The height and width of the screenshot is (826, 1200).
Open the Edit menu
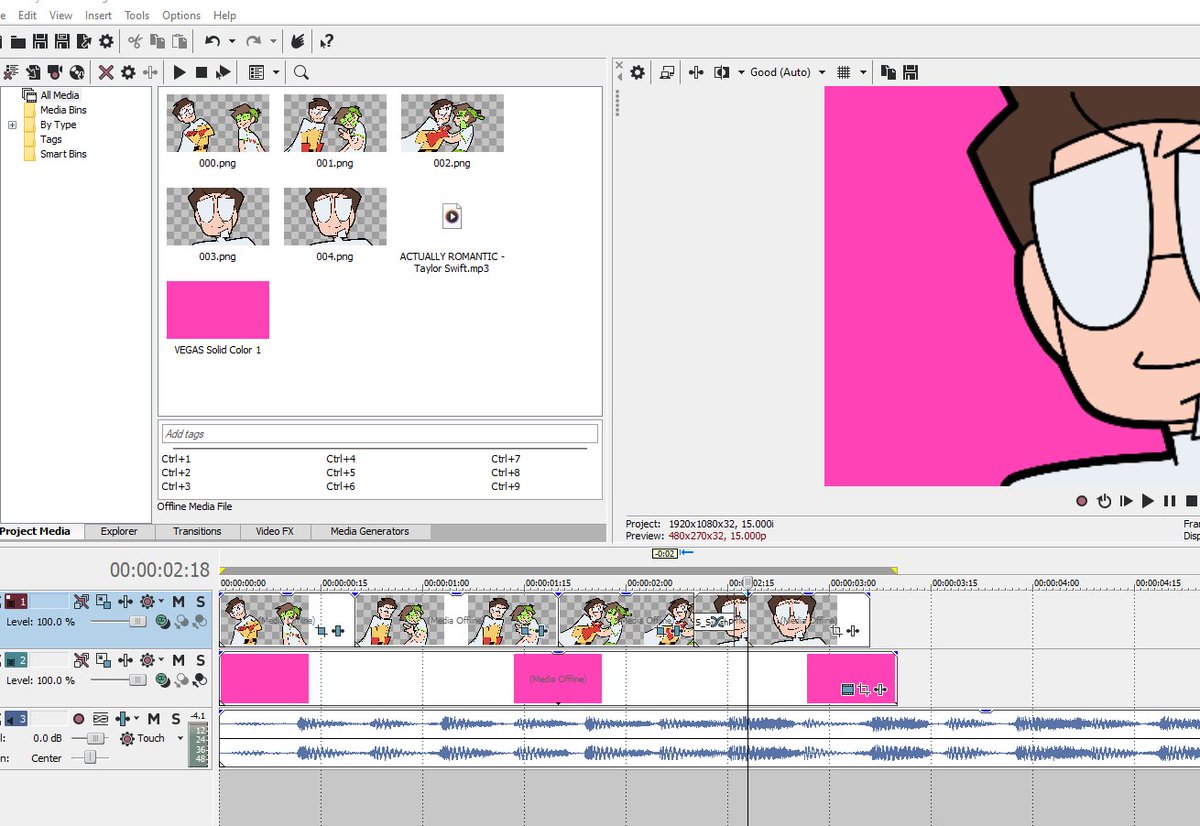point(27,15)
